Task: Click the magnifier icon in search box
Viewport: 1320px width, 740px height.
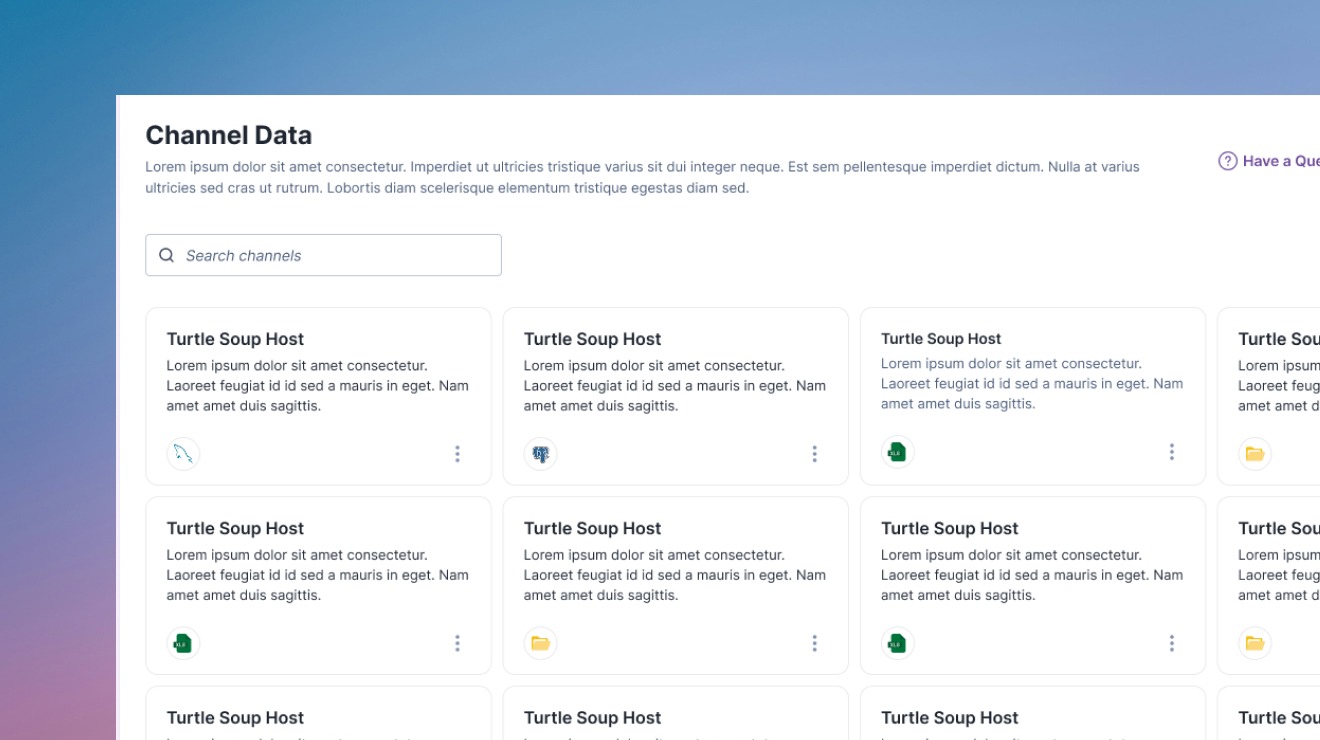Action: coord(167,255)
